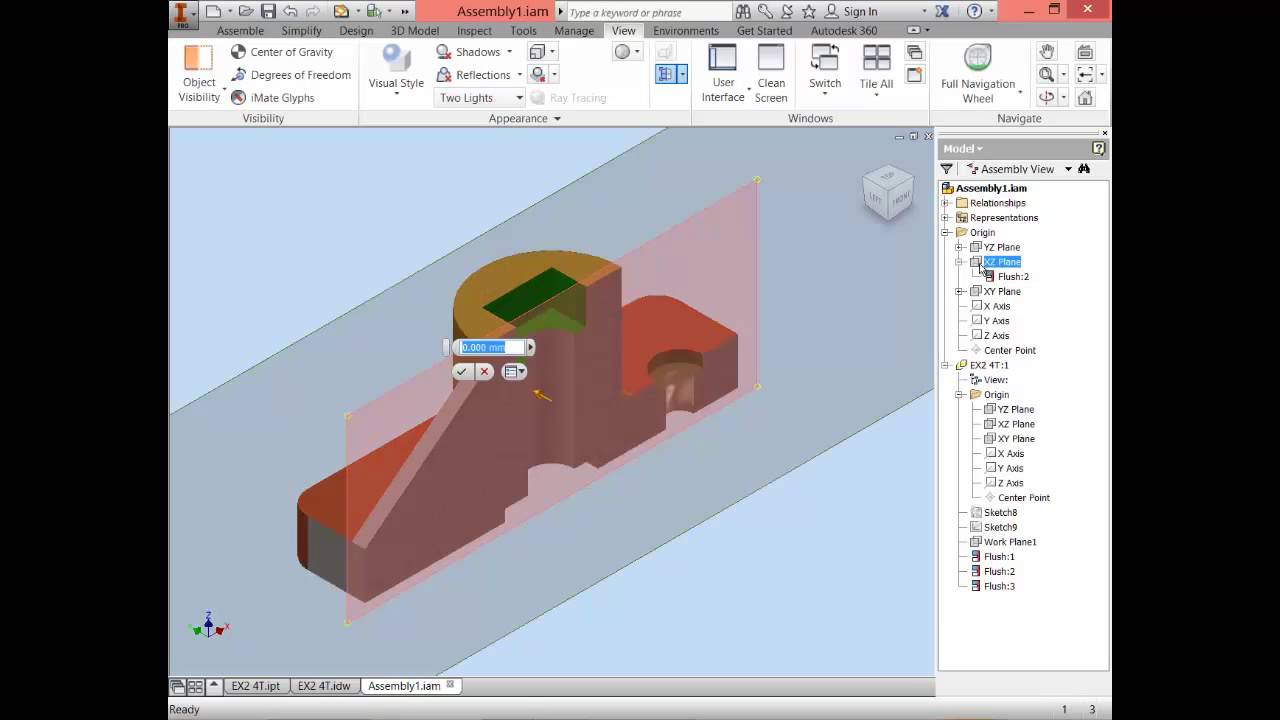
Task: Open the Help question mark icon
Action: click(974, 11)
